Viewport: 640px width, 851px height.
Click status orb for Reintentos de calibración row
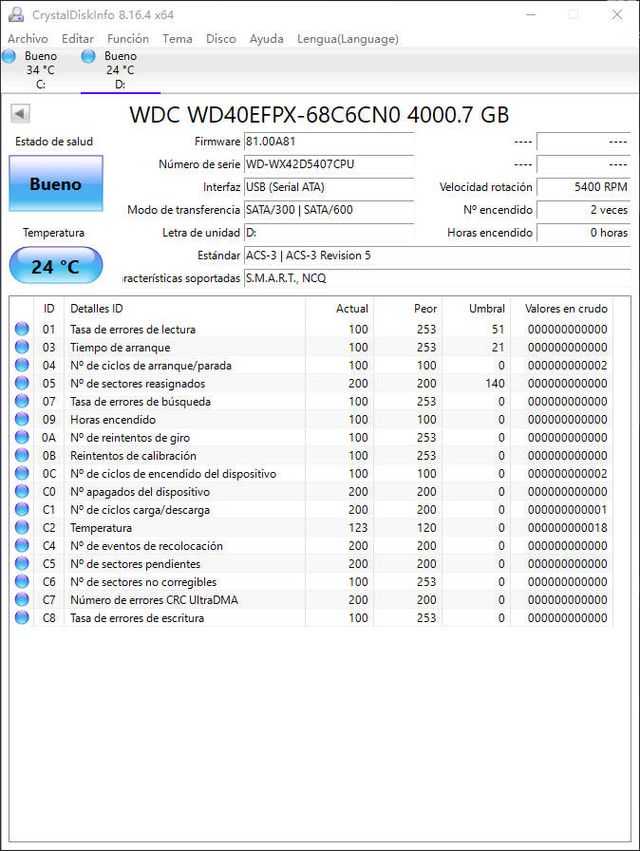pos(22,455)
